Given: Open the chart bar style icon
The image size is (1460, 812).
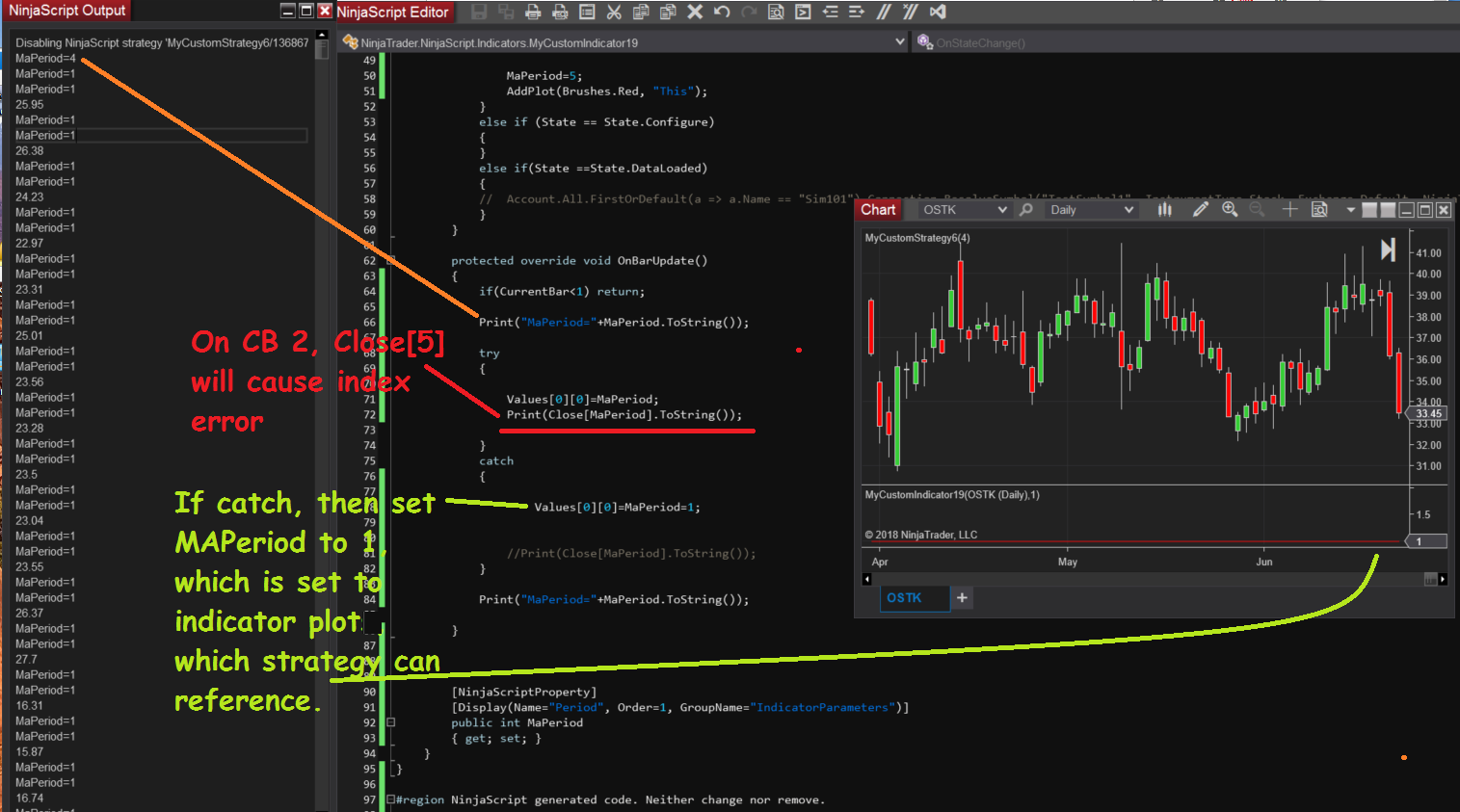Looking at the screenshot, I should 1164,209.
